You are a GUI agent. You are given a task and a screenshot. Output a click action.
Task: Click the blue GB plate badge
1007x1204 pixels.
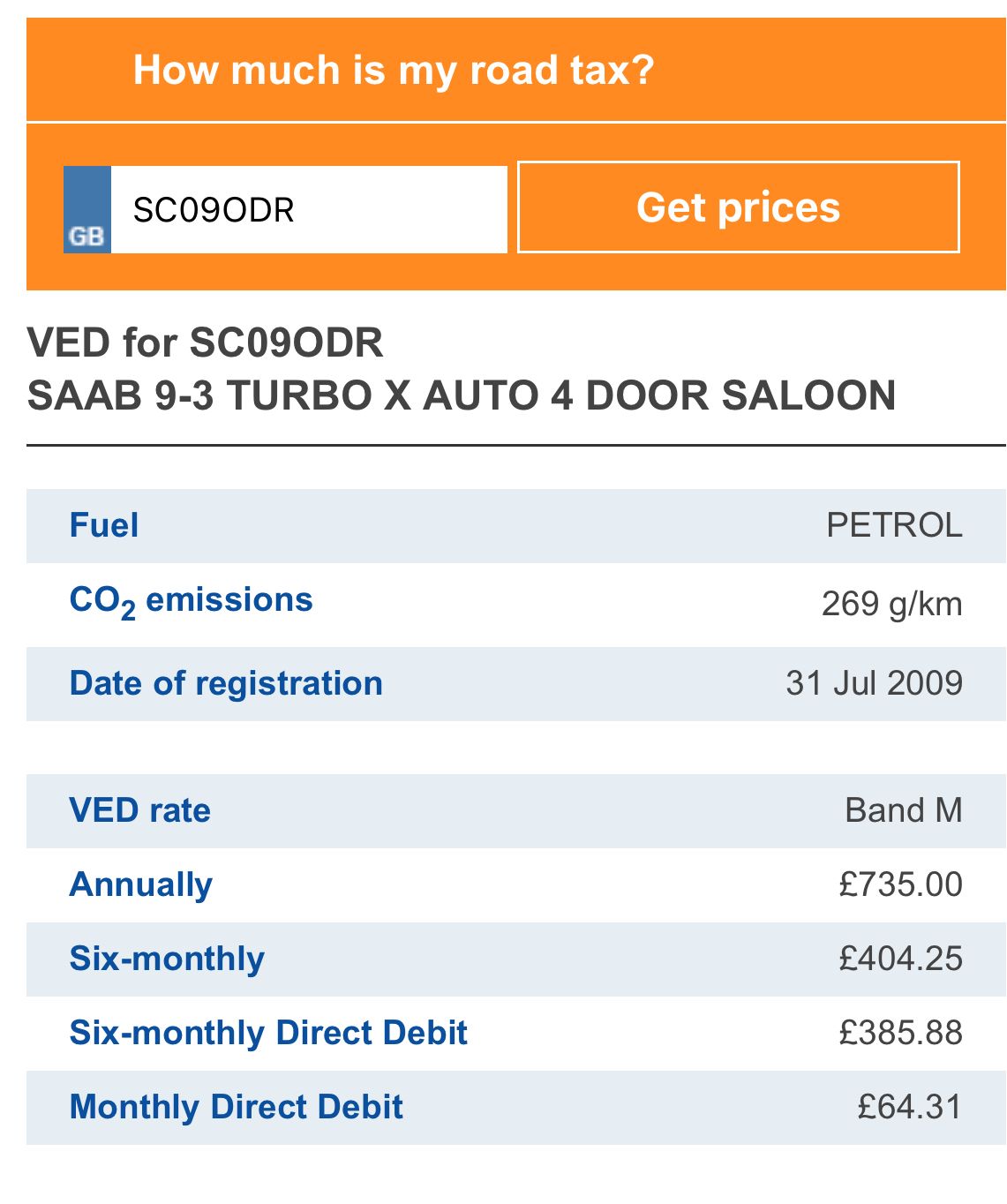[x=87, y=210]
